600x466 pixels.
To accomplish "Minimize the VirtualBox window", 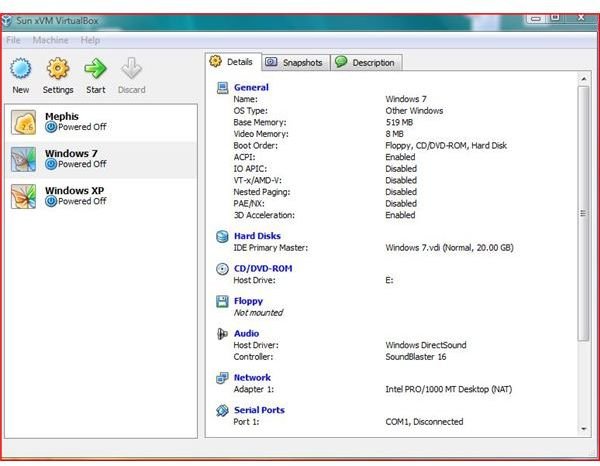I will (x=536, y=18).
